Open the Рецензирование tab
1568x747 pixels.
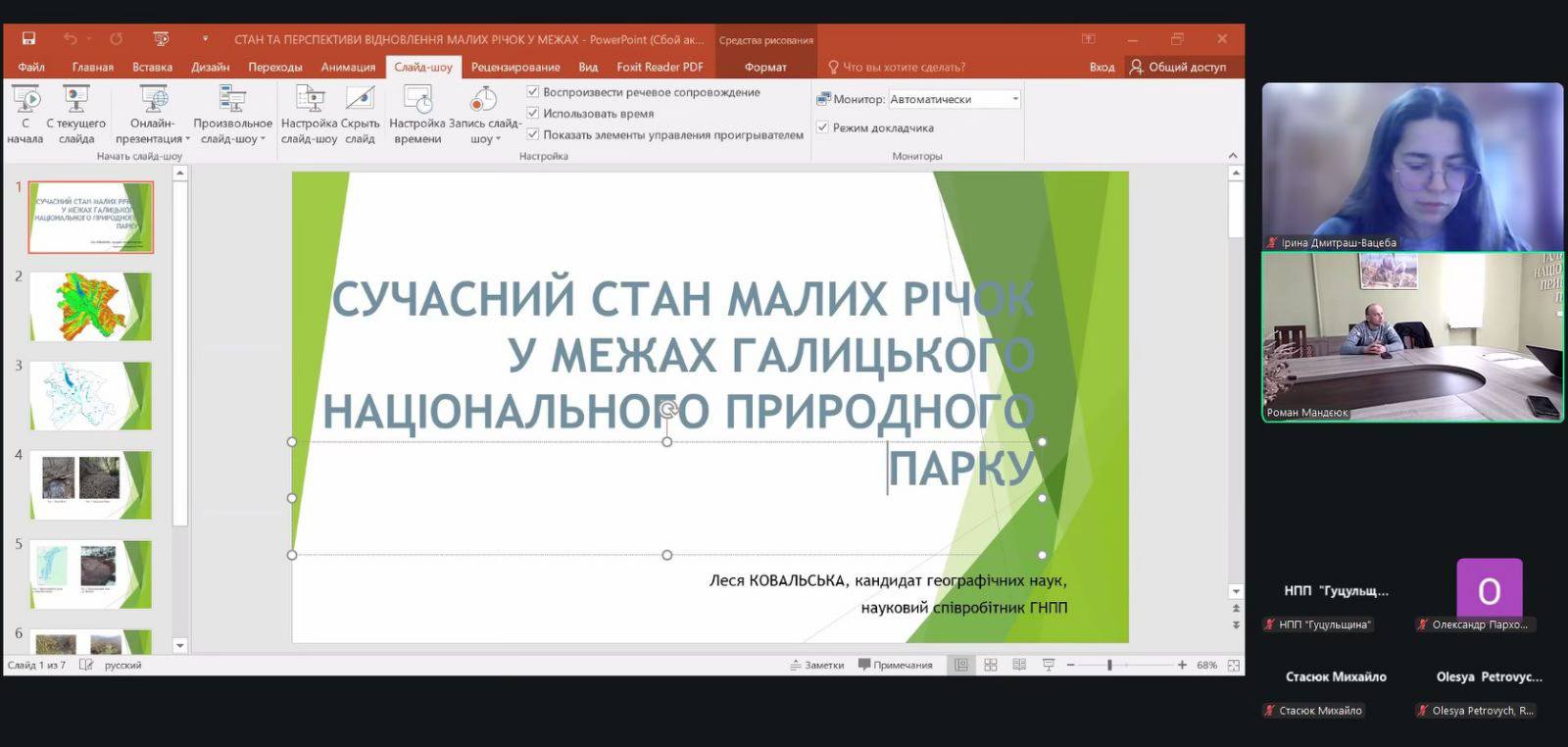(x=515, y=67)
